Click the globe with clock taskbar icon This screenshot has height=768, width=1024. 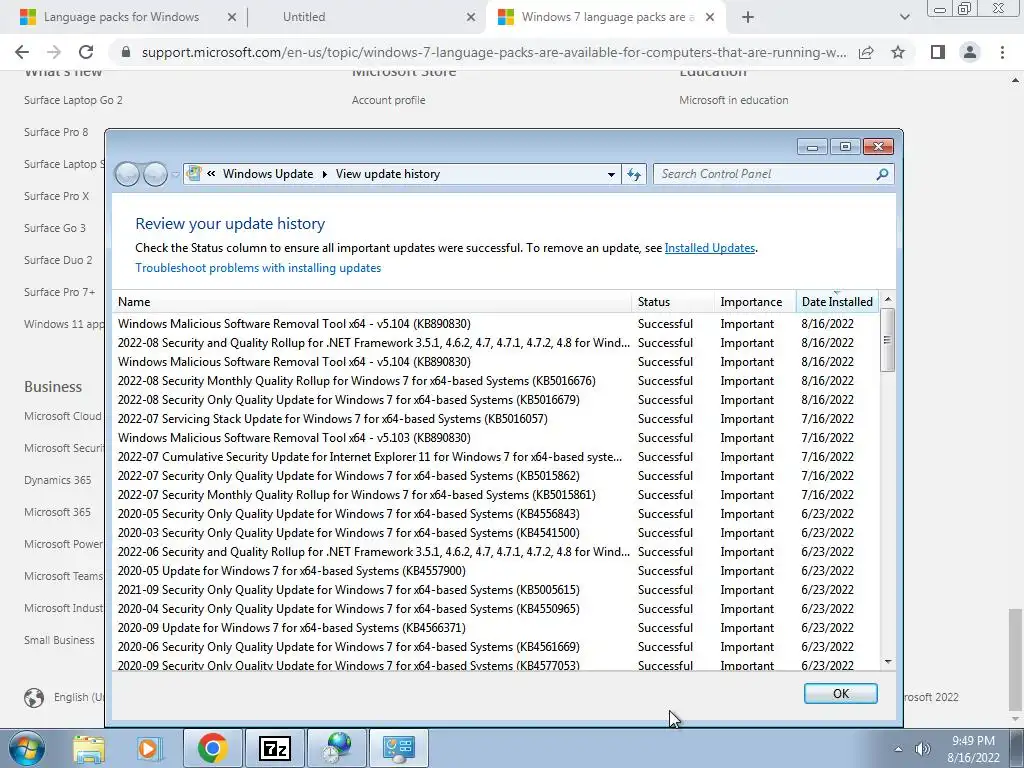337,749
